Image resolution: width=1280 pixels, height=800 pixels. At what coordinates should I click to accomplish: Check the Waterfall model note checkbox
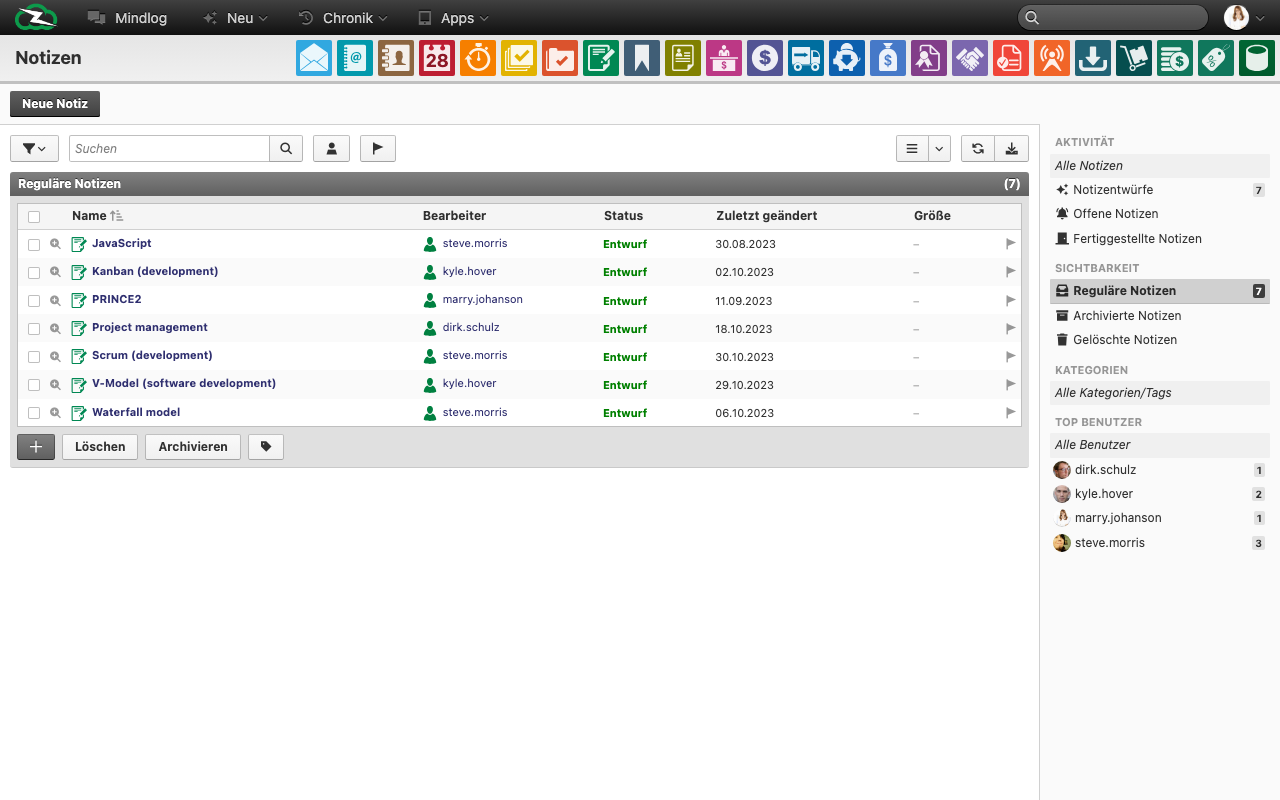pos(34,413)
